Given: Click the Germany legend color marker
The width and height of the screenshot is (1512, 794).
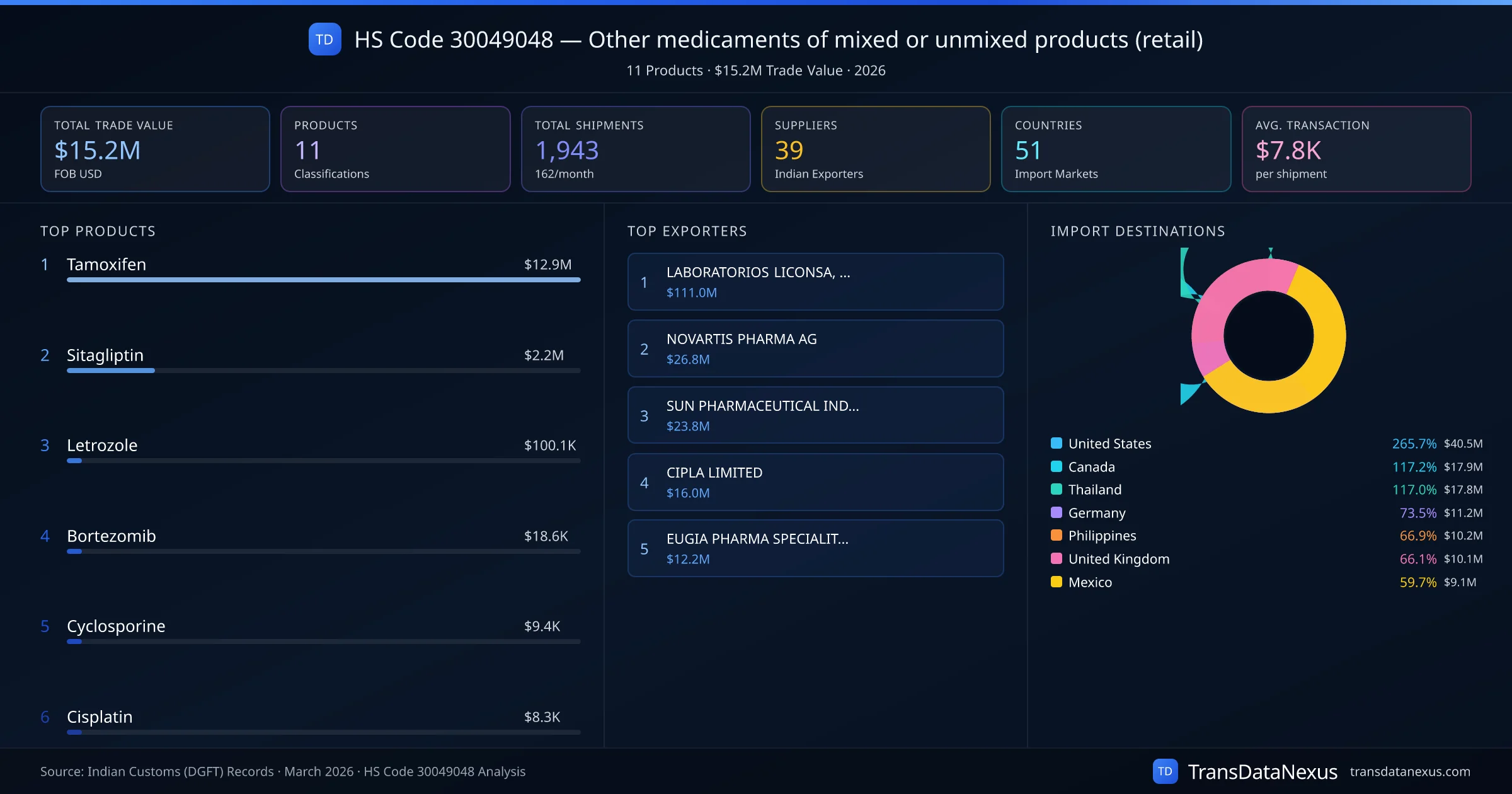Looking at the screenshot, I should (x=1056, y=512).
